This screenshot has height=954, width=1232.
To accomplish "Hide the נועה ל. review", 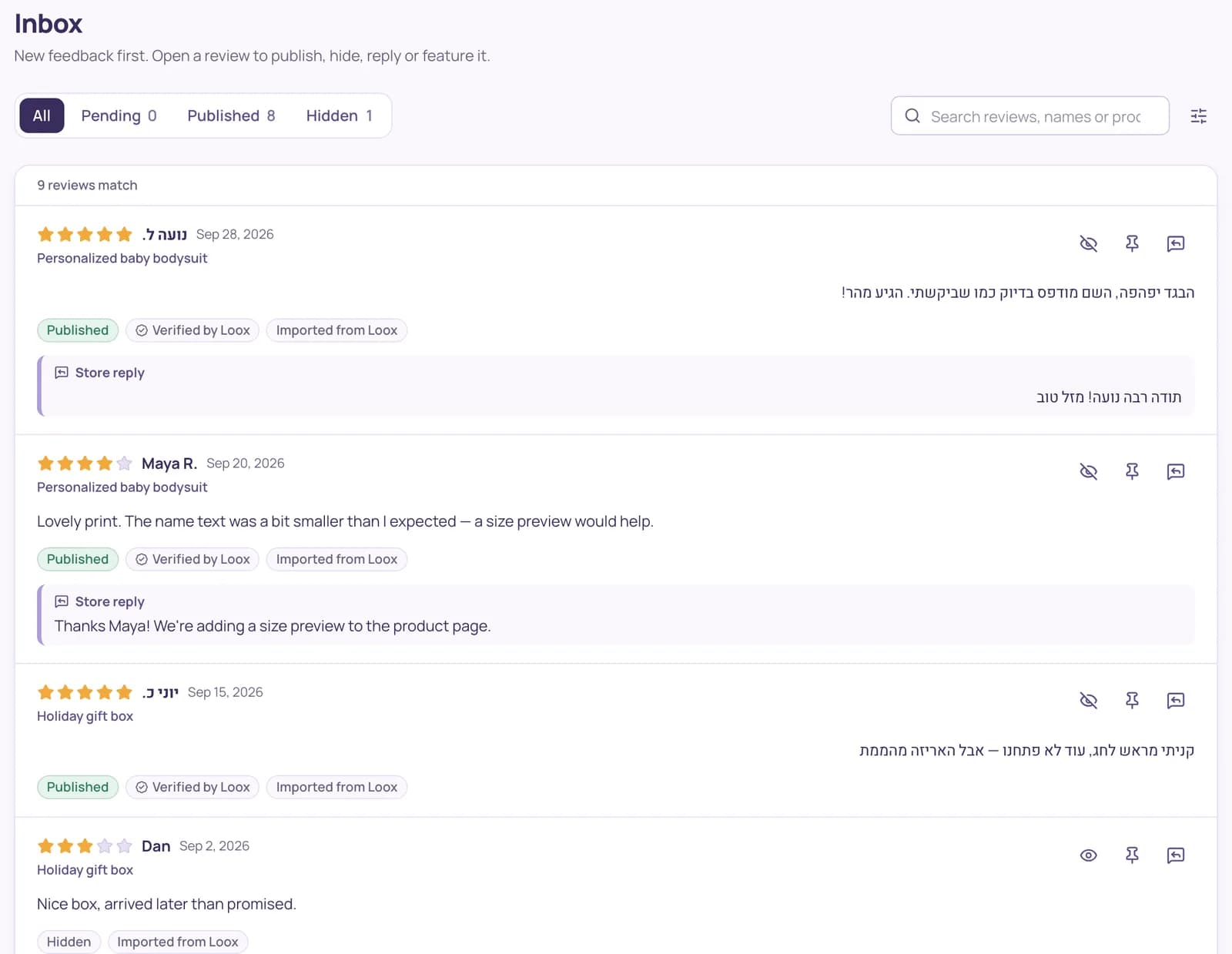I will pos(1088,244).
